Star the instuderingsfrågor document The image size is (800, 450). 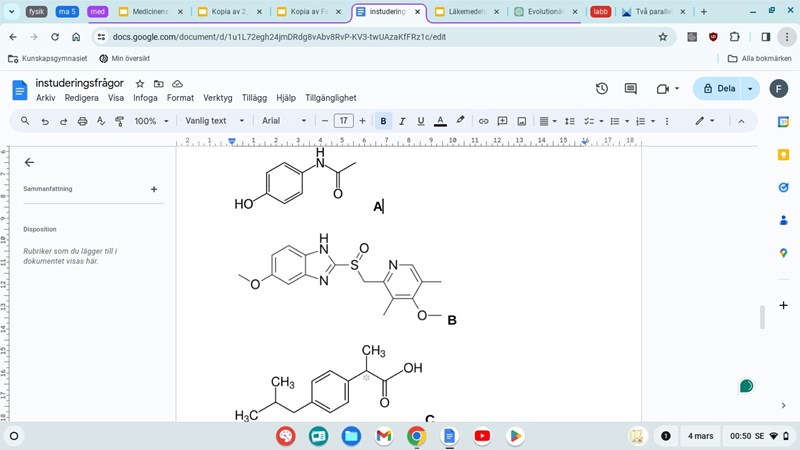tap(140, 84)
